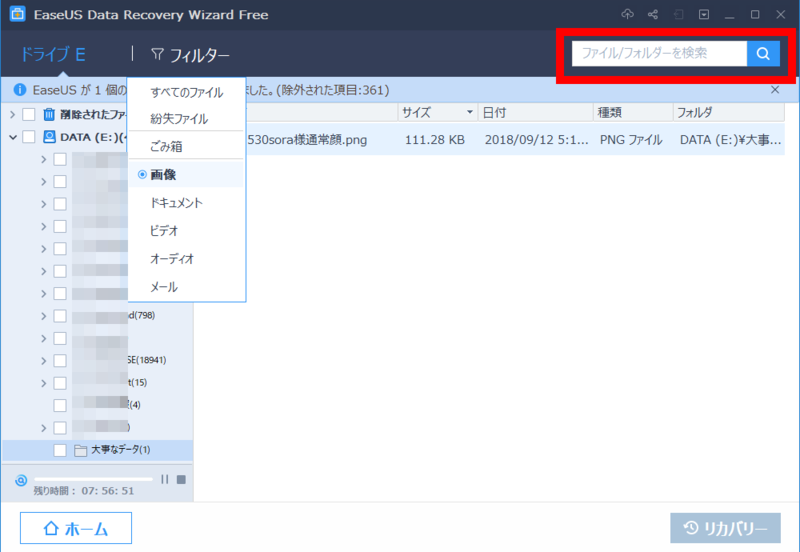This screenshot has width=800, height=552.
Task: Stop the running scan
Action: (x=181, y=480)
